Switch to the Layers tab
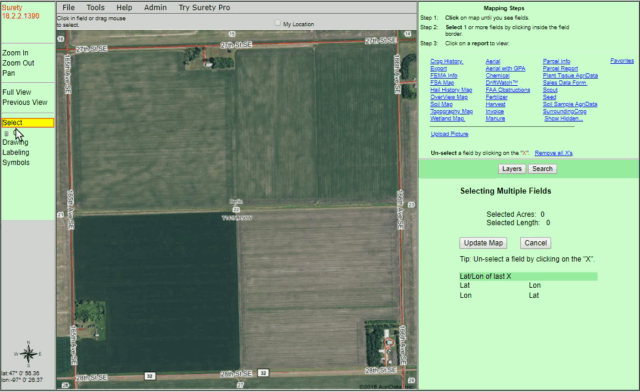This screenshot has width=640, height=392. (x=512, y=169)
